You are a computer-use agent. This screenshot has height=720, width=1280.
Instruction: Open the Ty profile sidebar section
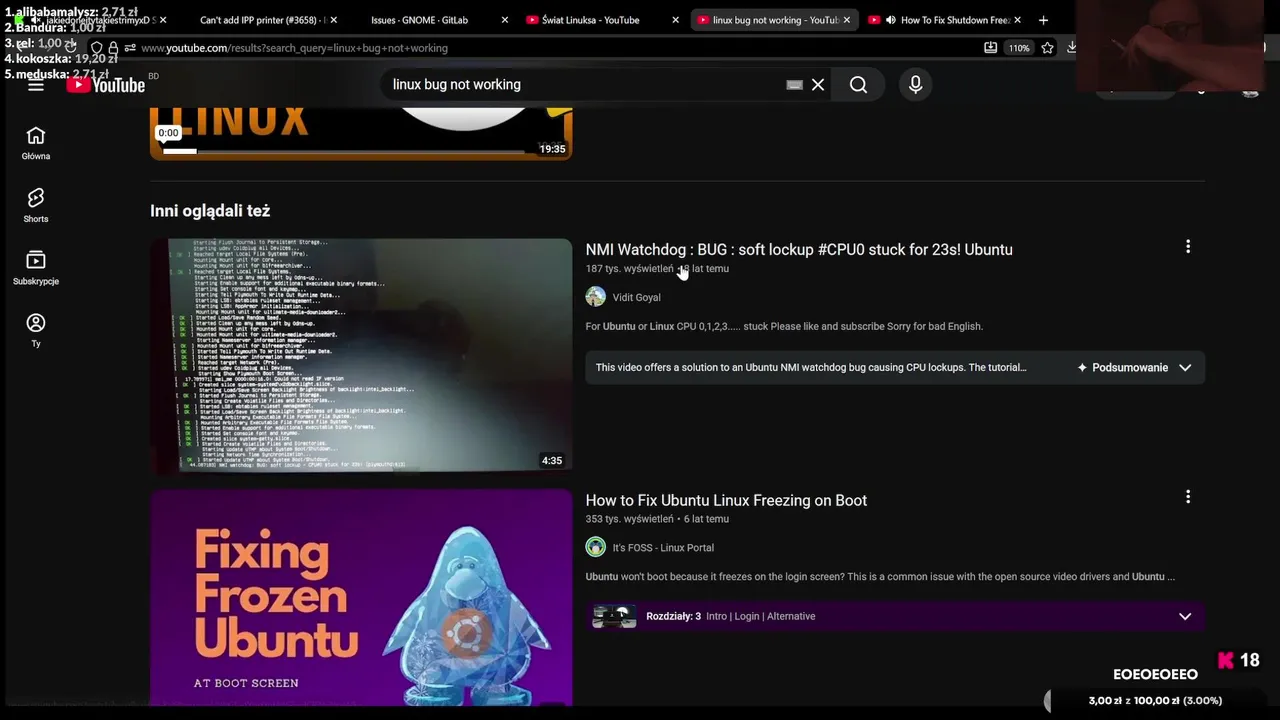click(36, 330)
